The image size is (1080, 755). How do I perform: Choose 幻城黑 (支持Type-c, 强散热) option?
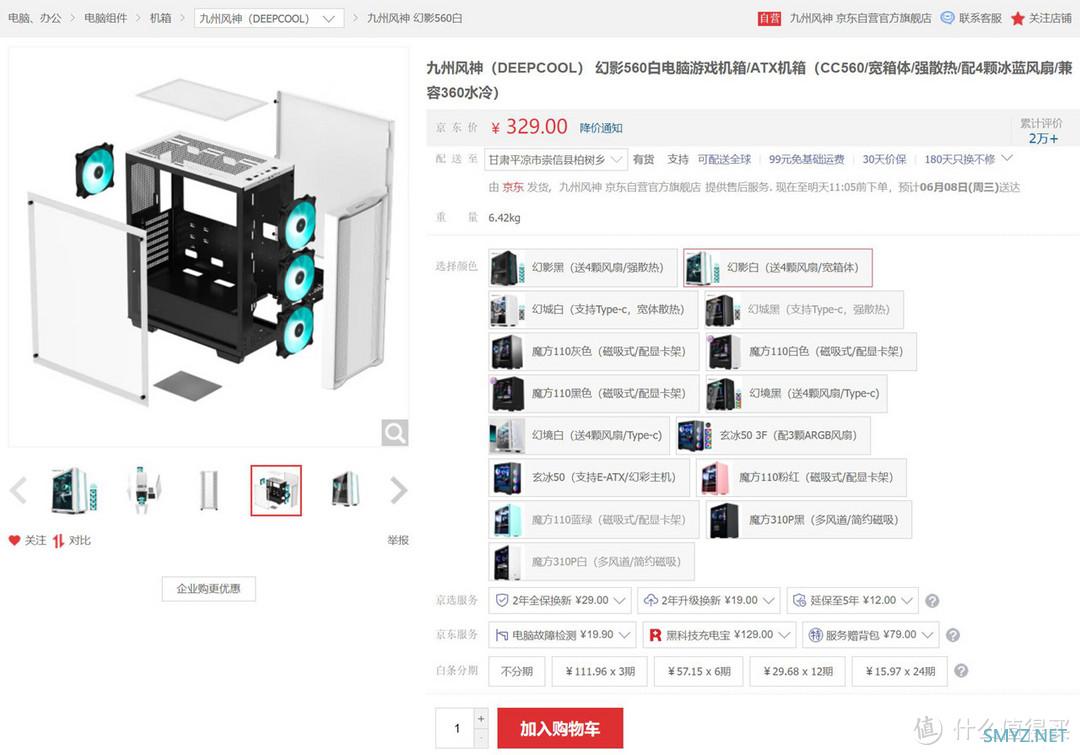(x=804, y=309)
